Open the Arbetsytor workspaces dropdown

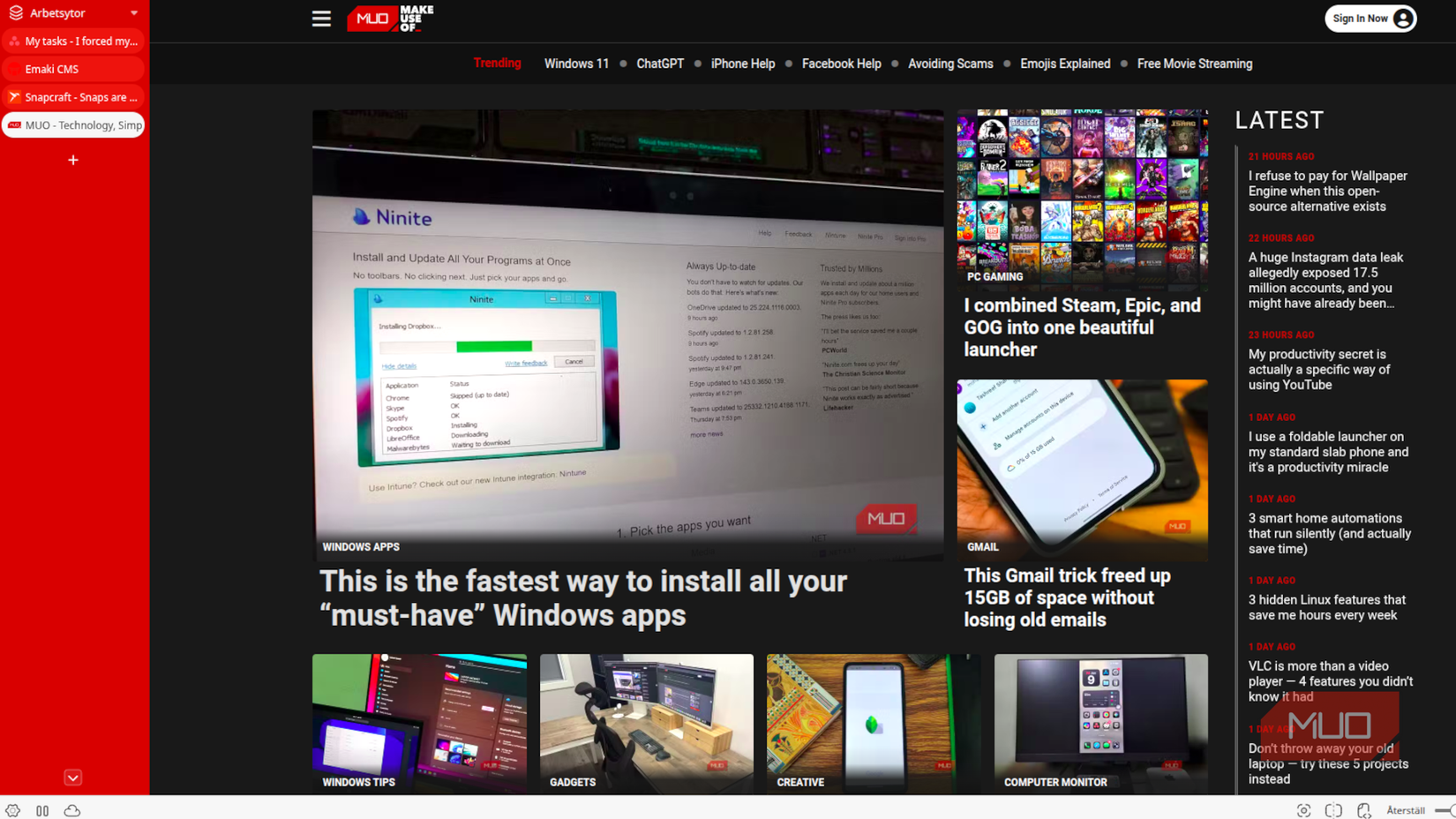pos(132,12)
